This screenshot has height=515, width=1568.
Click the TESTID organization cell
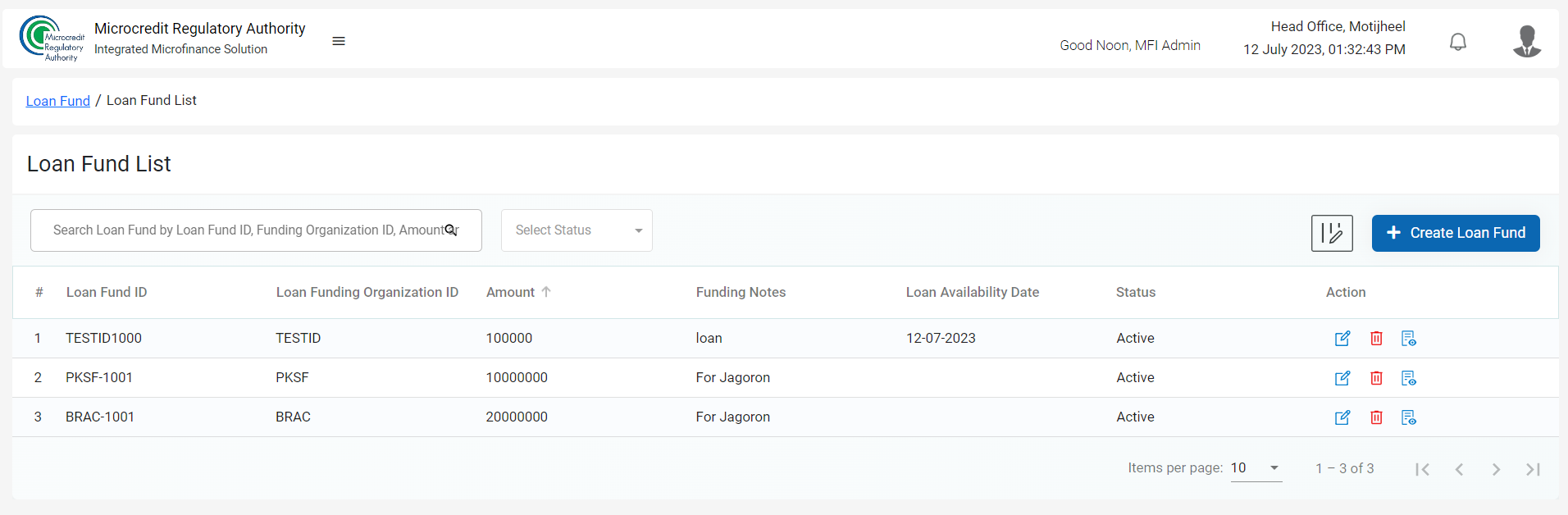click(x=298, y=338)
